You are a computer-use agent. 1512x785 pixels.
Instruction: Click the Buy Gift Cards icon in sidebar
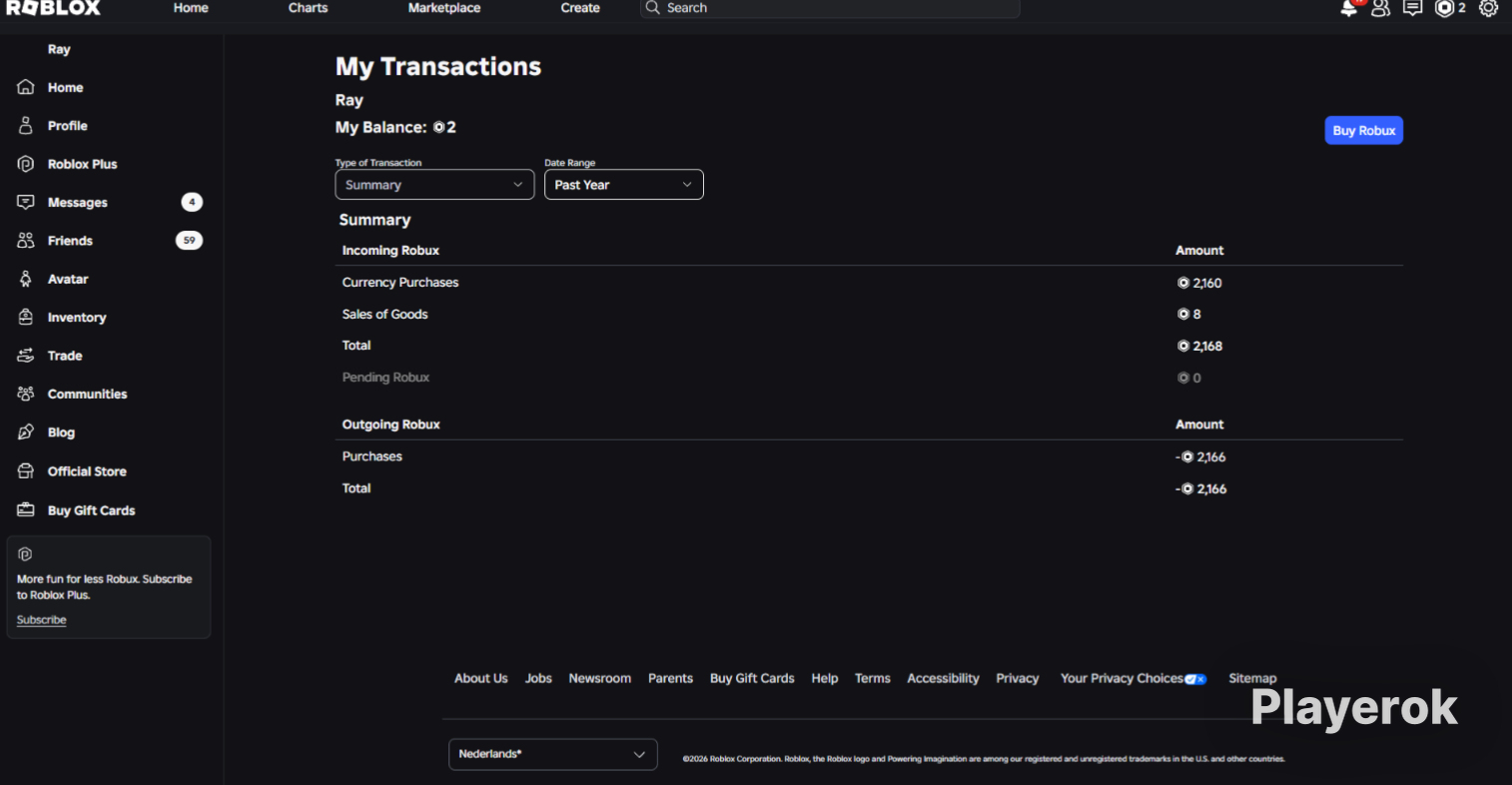point(26,510)
